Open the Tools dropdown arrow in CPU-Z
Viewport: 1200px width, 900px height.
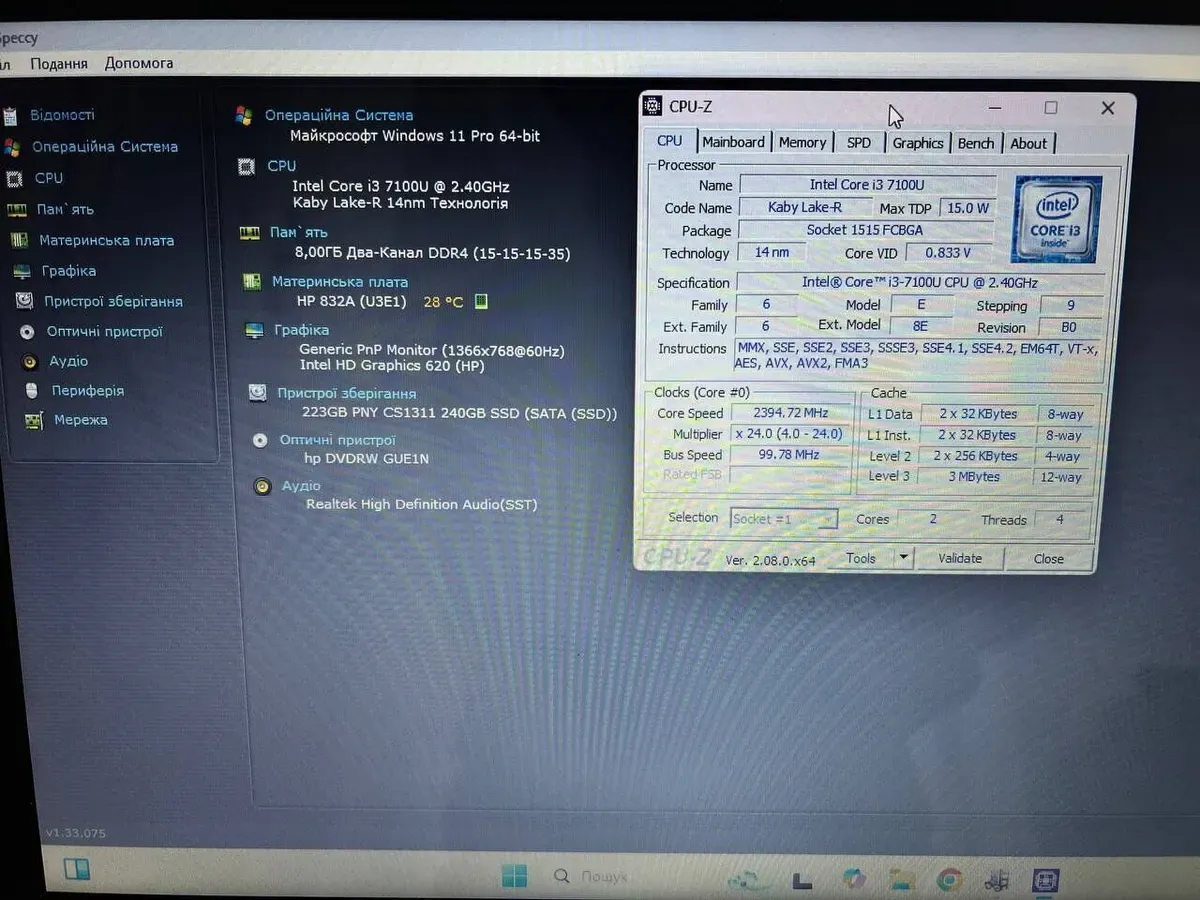(x=903, y=558)
